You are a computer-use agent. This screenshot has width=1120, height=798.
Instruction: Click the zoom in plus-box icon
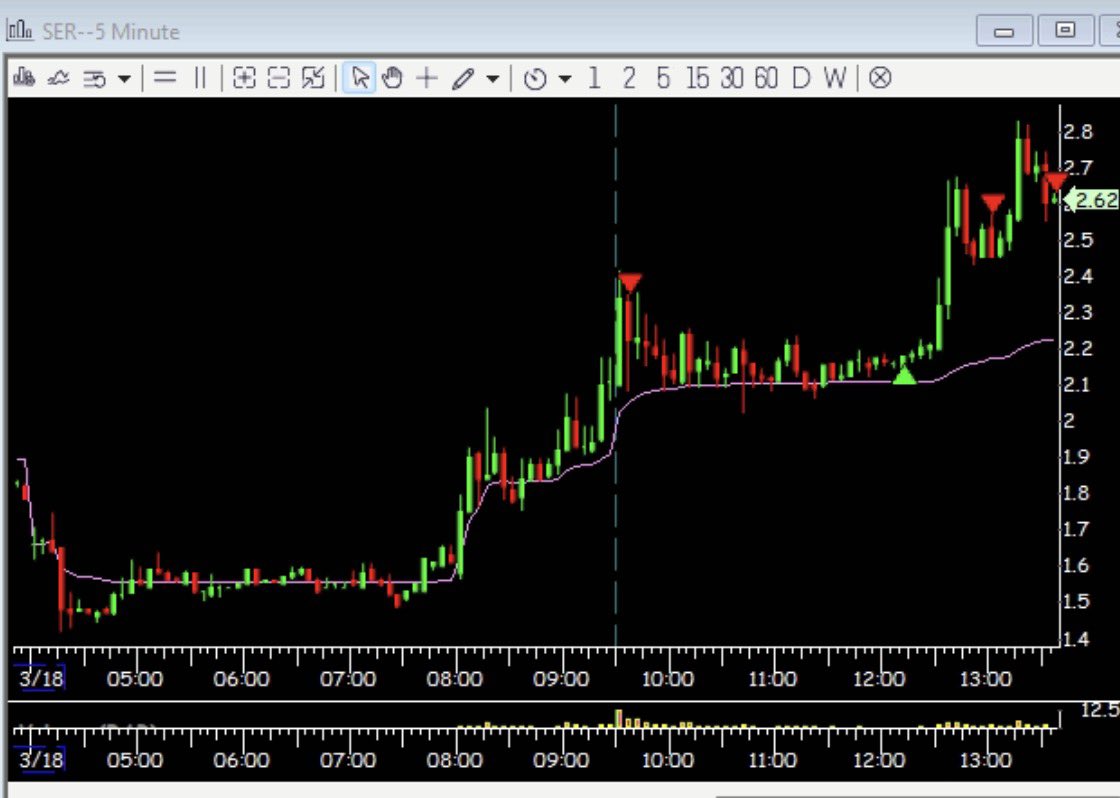(x=244, y=77)
